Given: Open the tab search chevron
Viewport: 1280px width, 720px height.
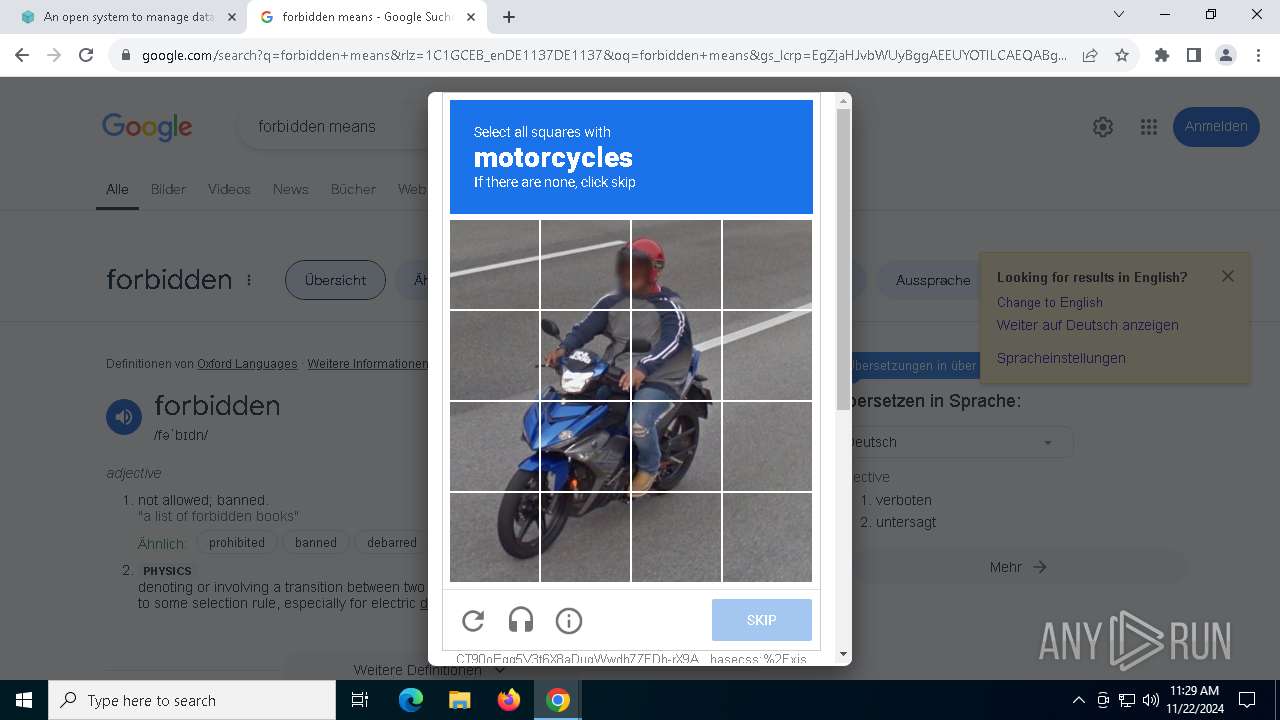Looking at the screenshot, I should coord(1119,15).
